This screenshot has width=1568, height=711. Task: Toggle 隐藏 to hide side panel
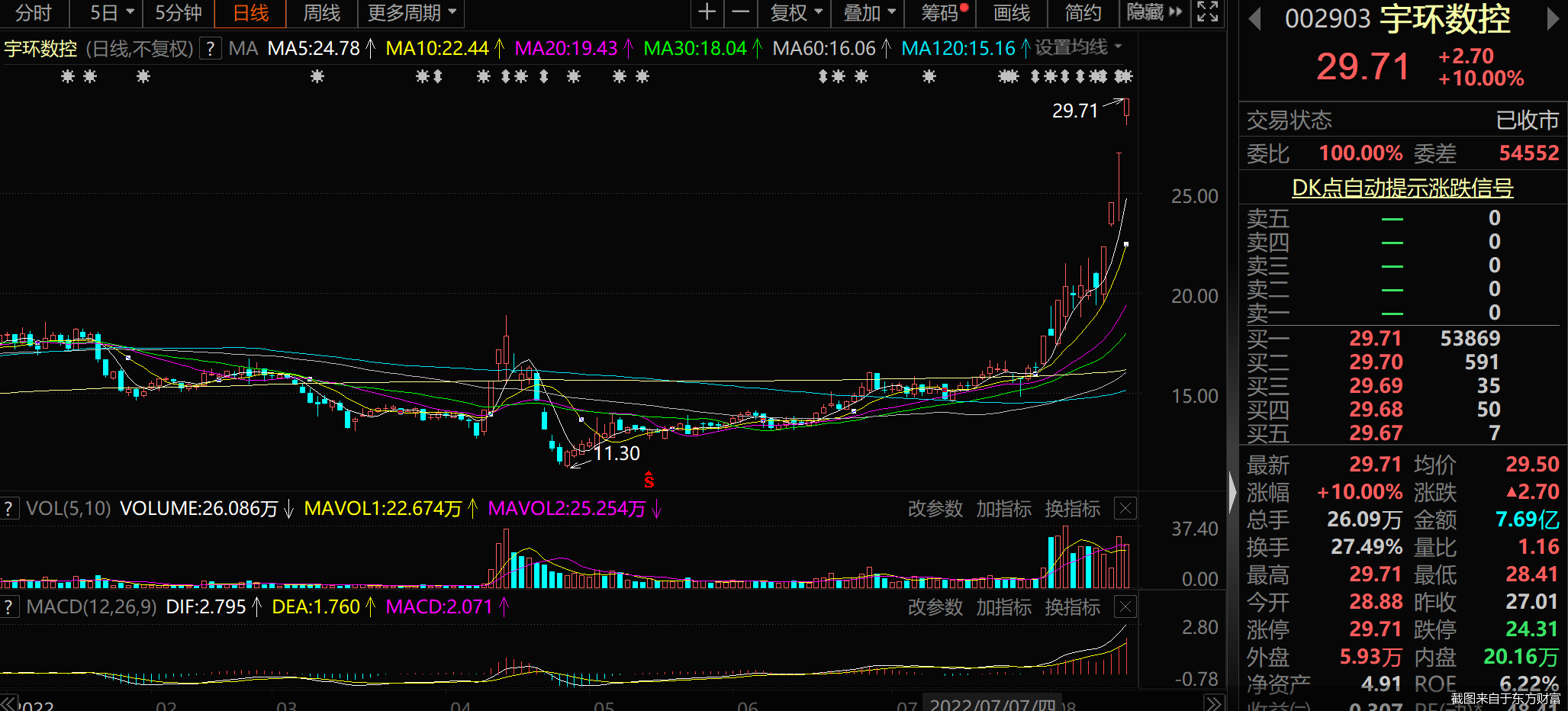(1154, 13)
